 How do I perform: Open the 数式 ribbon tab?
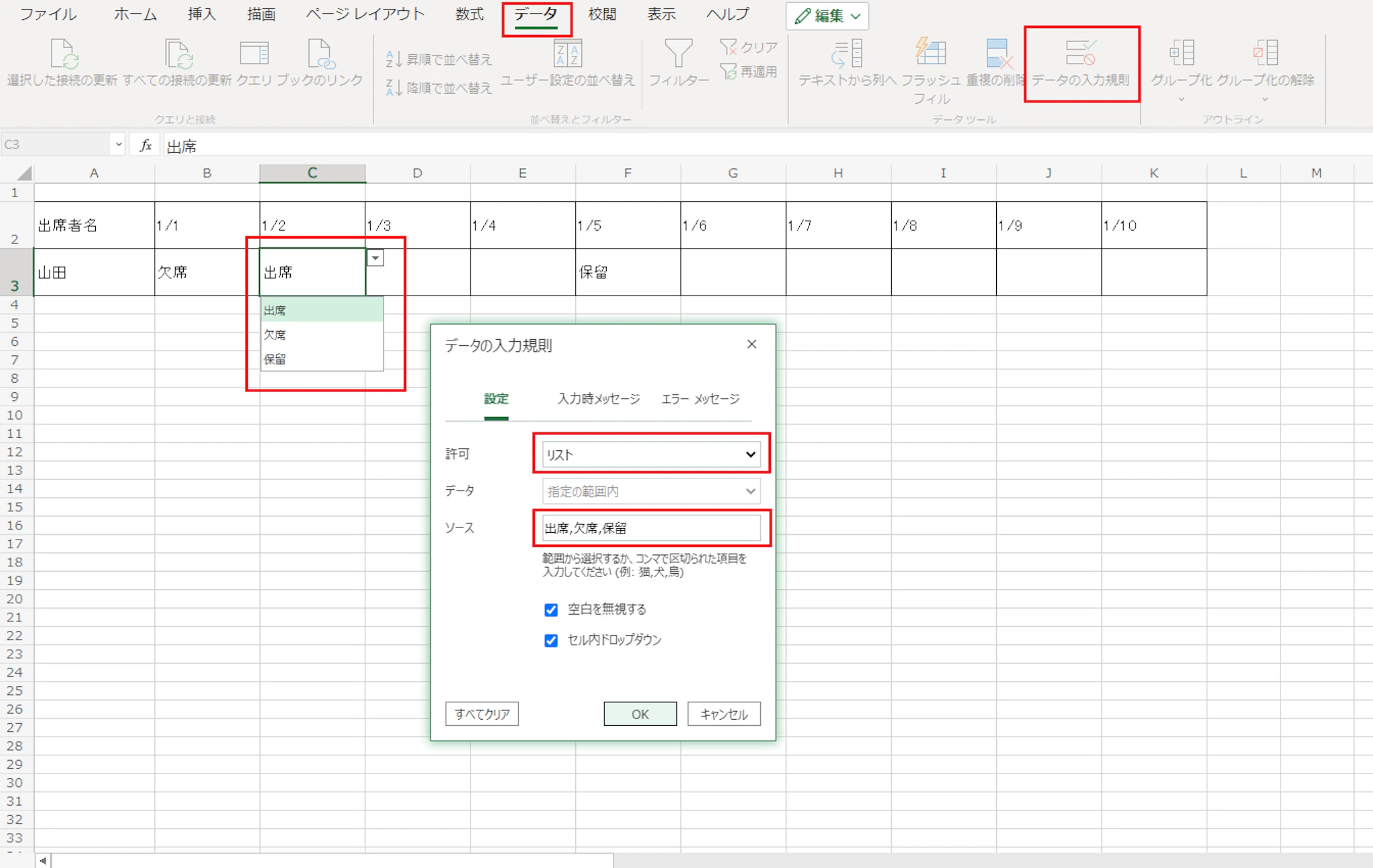click(469, 15)
